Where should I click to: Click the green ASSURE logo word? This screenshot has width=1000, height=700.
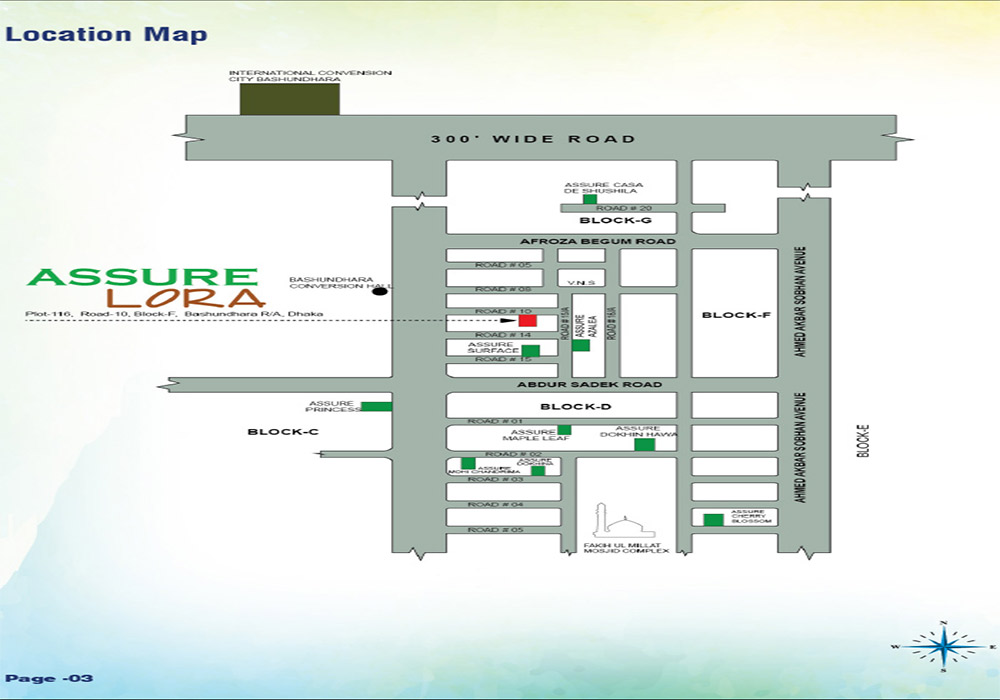(143, 277)
